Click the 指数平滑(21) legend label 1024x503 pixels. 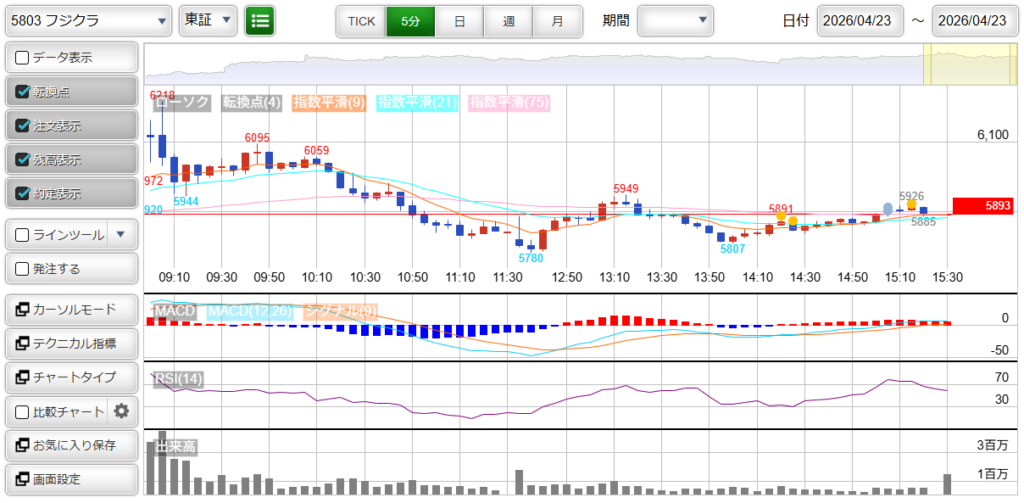point(417,102)
